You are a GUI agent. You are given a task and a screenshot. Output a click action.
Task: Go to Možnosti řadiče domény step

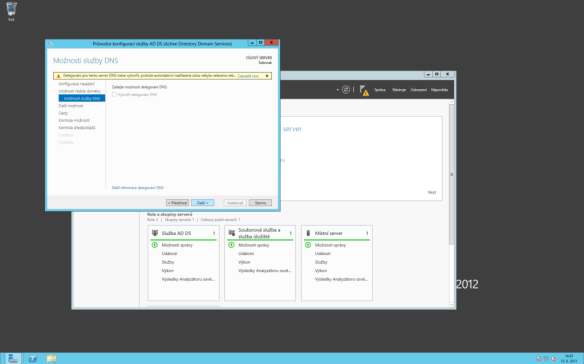[79, 91]
